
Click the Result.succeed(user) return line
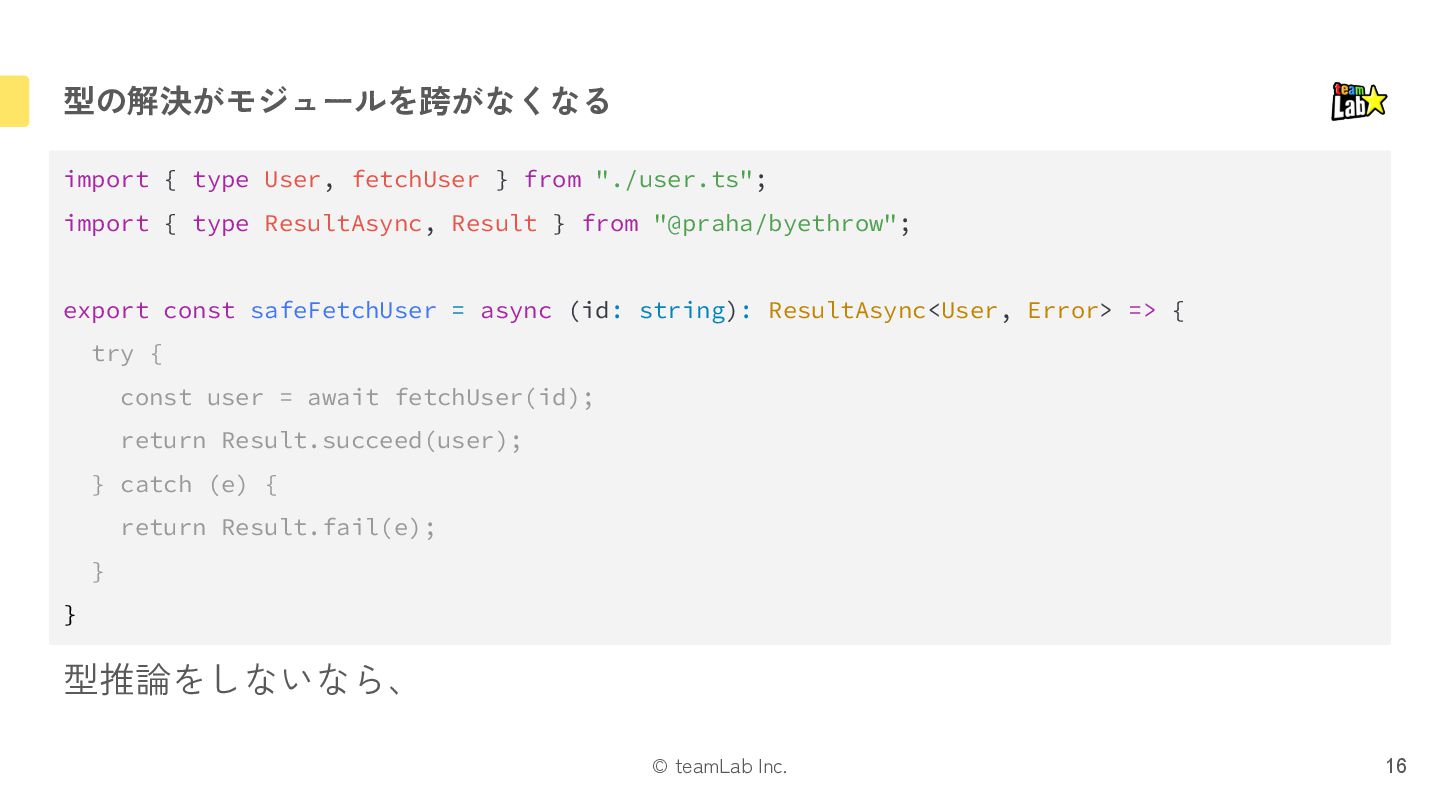(321, 440)
